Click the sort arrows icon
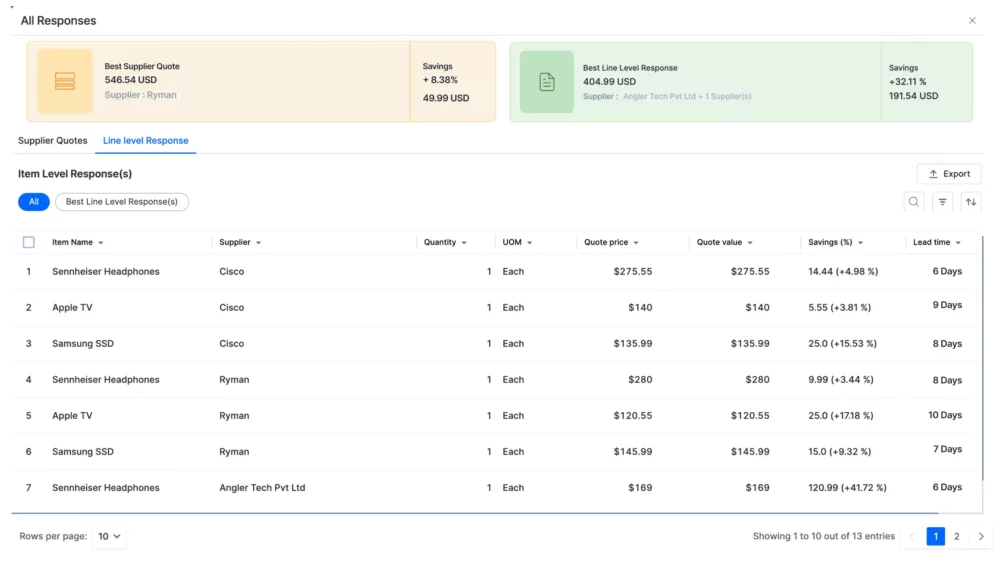 coord(970,202)
